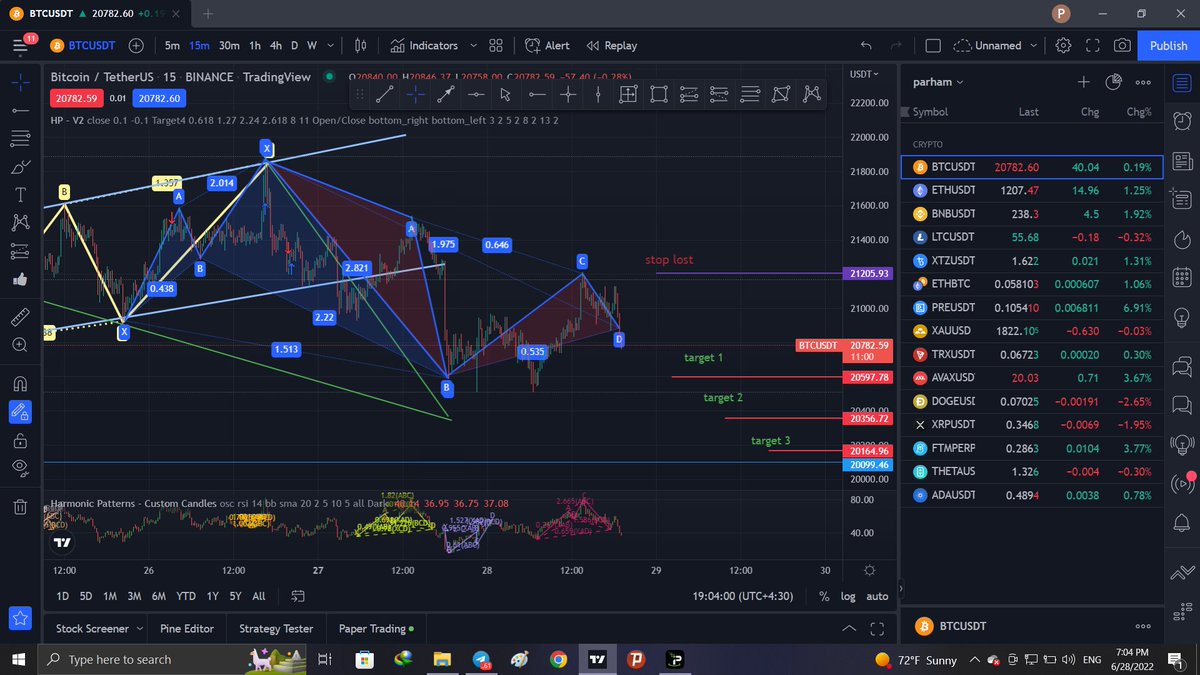Image resolution: width=1200 pixels, height=675 pixels.
Task: Open indicator templates grid icon
Action: 496,45
